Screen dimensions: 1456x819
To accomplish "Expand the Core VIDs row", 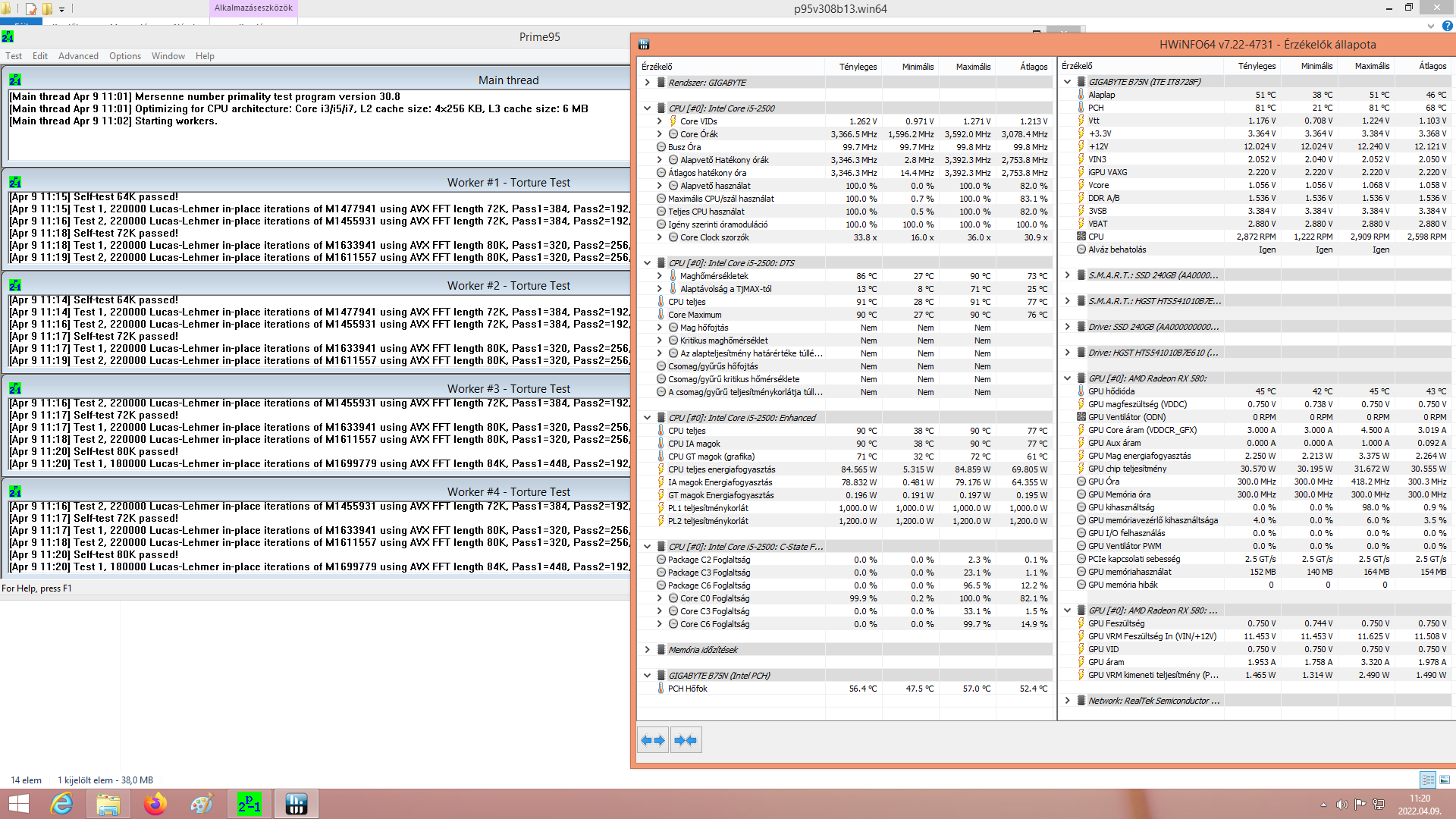I will (x=659, y=121).
